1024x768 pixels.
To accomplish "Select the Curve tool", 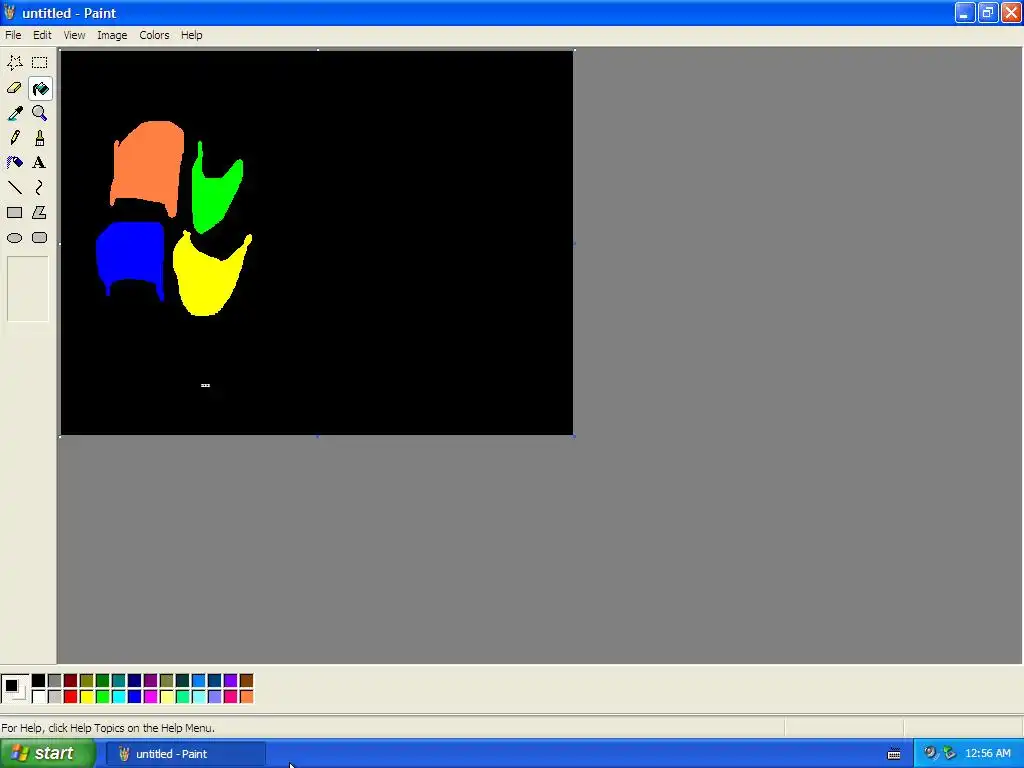I will pyautogui.click(x=40, y=188).
